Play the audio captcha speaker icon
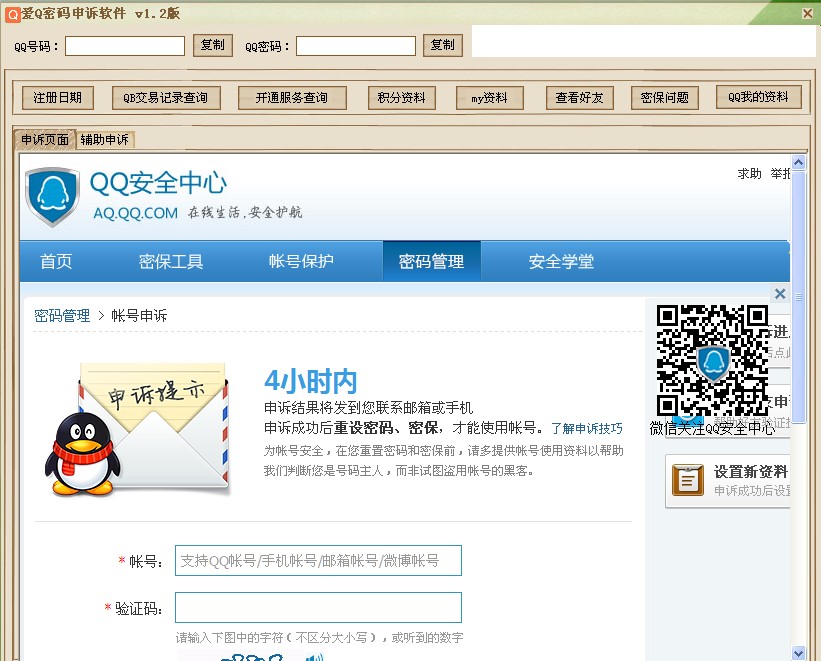 315,657
